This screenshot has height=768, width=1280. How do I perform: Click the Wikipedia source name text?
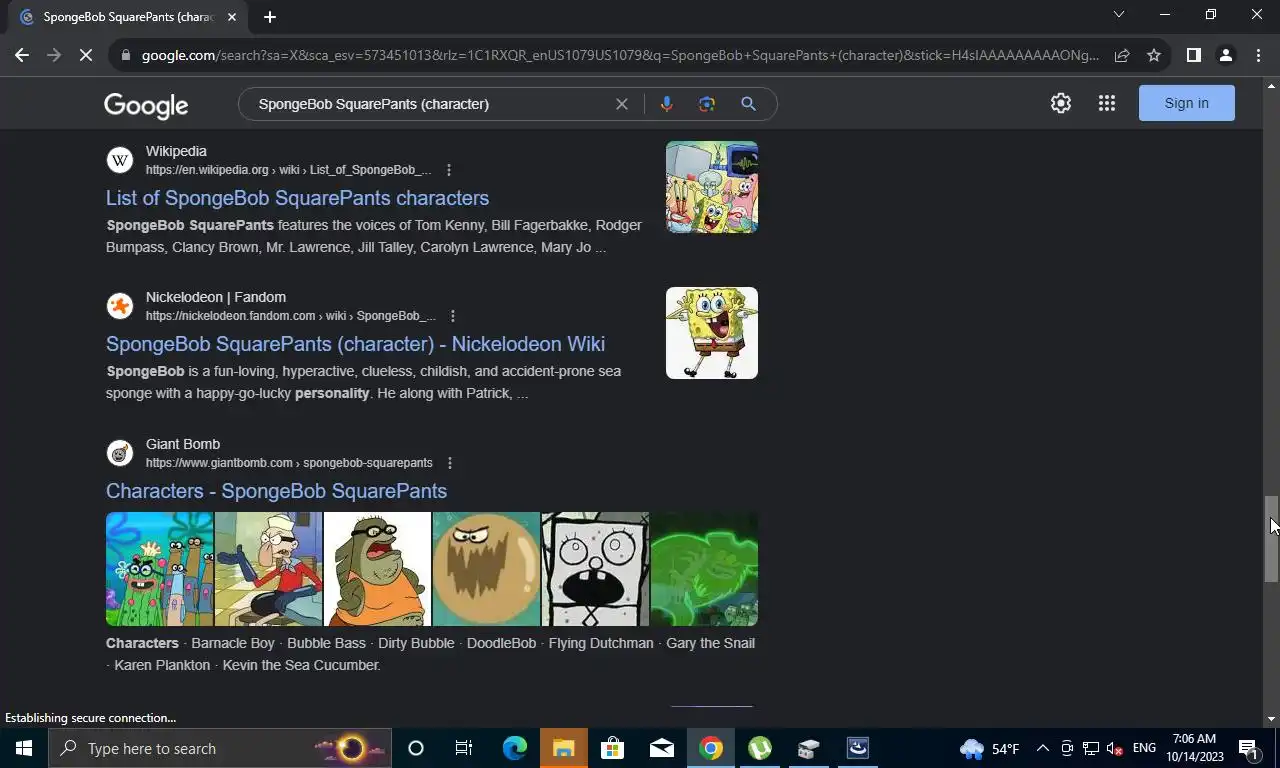(x=176, y=151)
